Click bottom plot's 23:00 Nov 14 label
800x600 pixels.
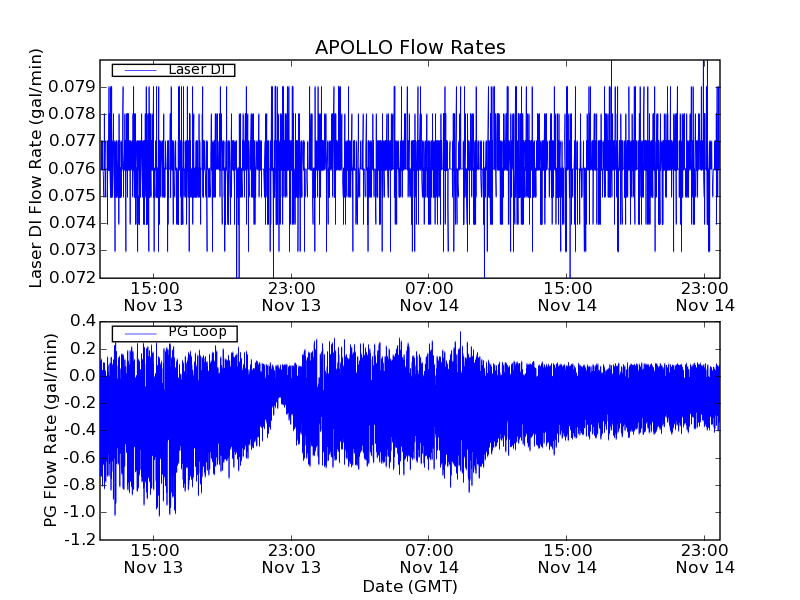tap(705, 559)
